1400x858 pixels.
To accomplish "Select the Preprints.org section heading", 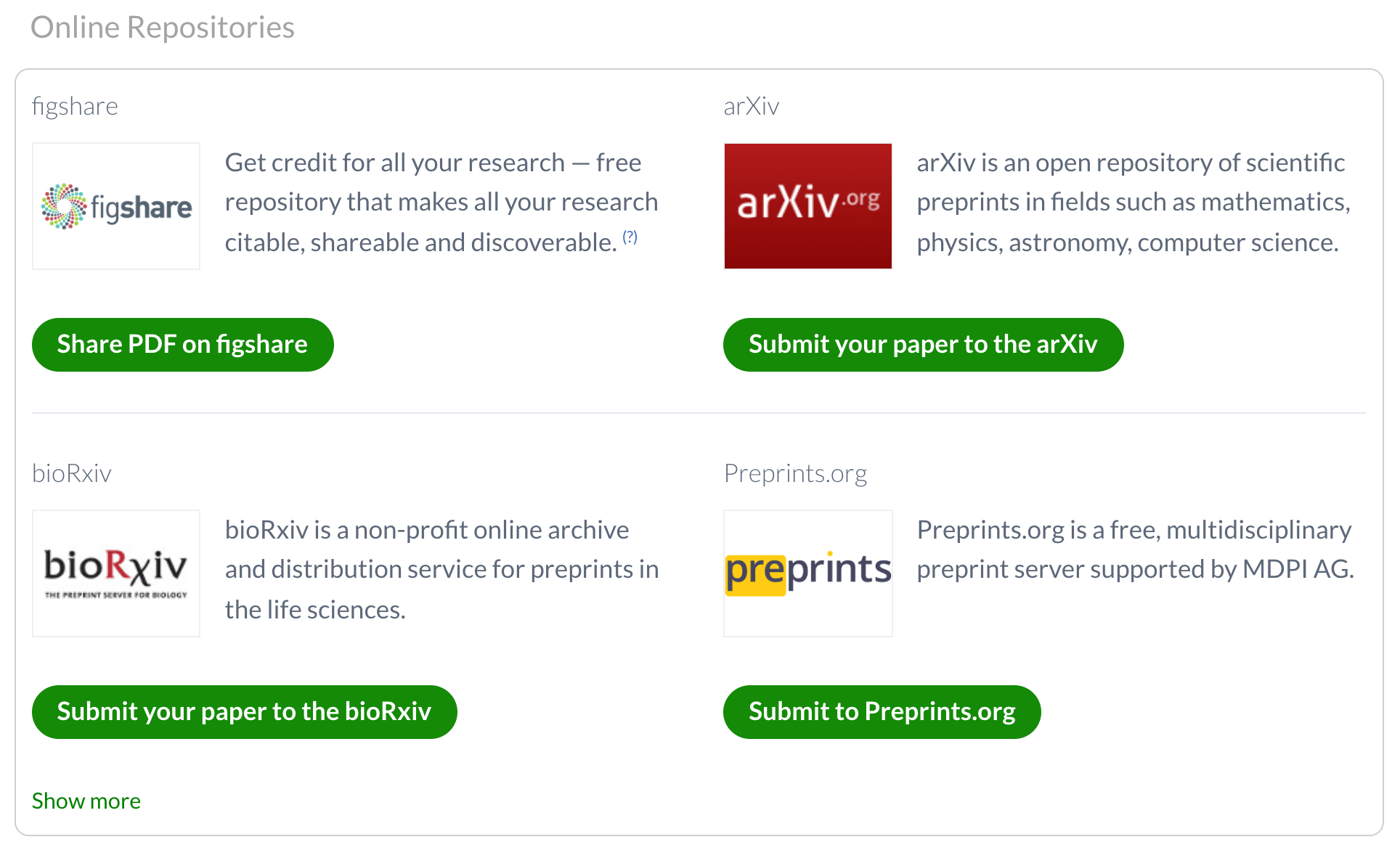I will 795,473.
